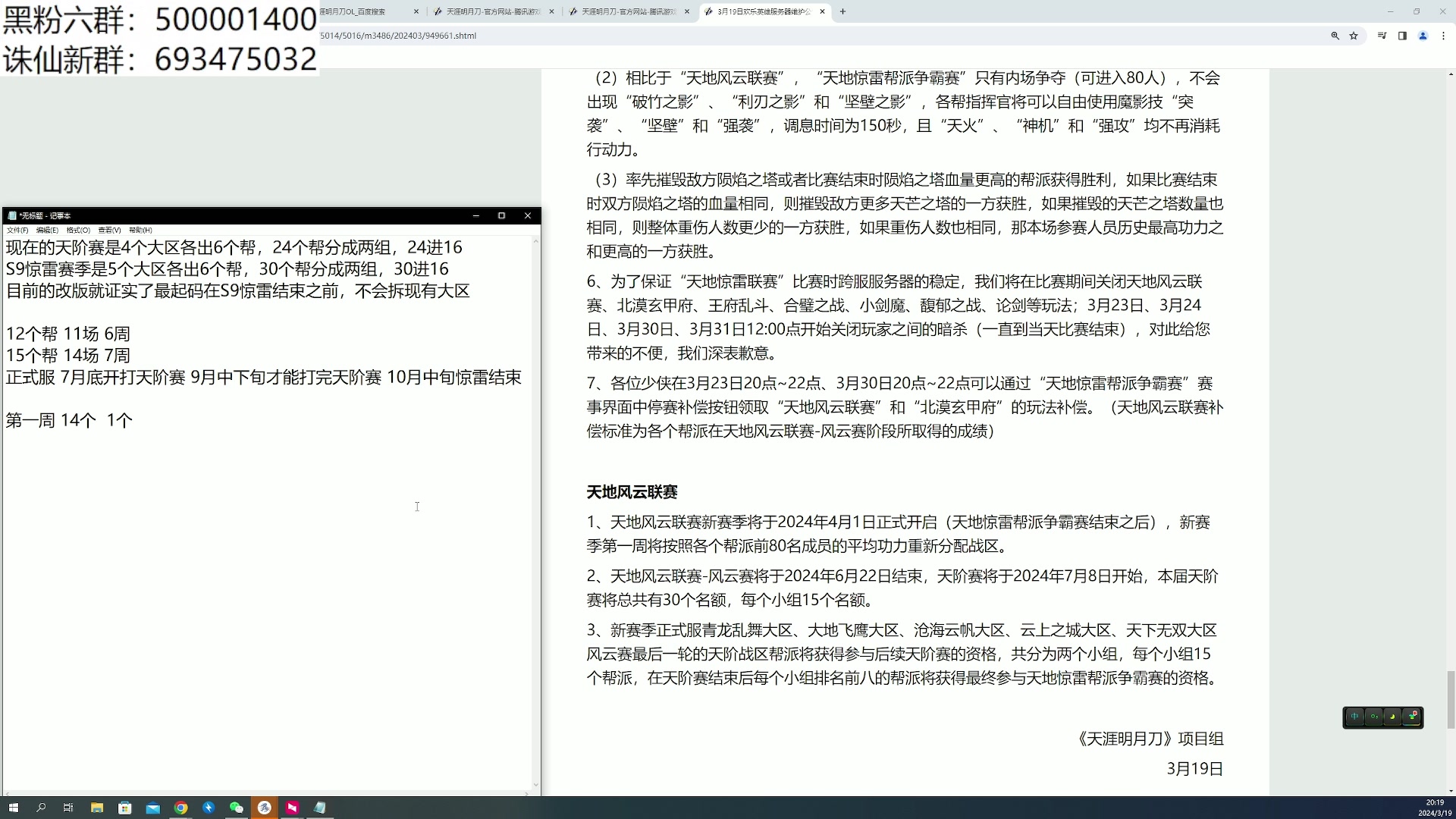Open the 格式(O) menu in Notepad
Image resolution: width=1456 pixels, height=819 pixels.
77,230
